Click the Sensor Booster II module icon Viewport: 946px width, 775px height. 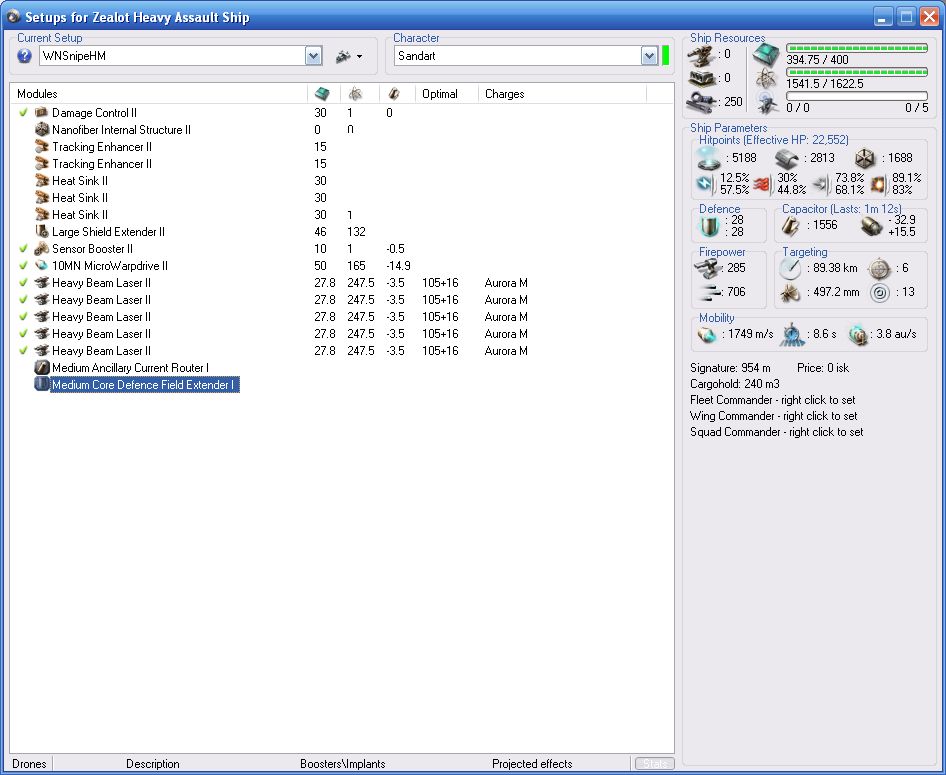pos(42,248)
